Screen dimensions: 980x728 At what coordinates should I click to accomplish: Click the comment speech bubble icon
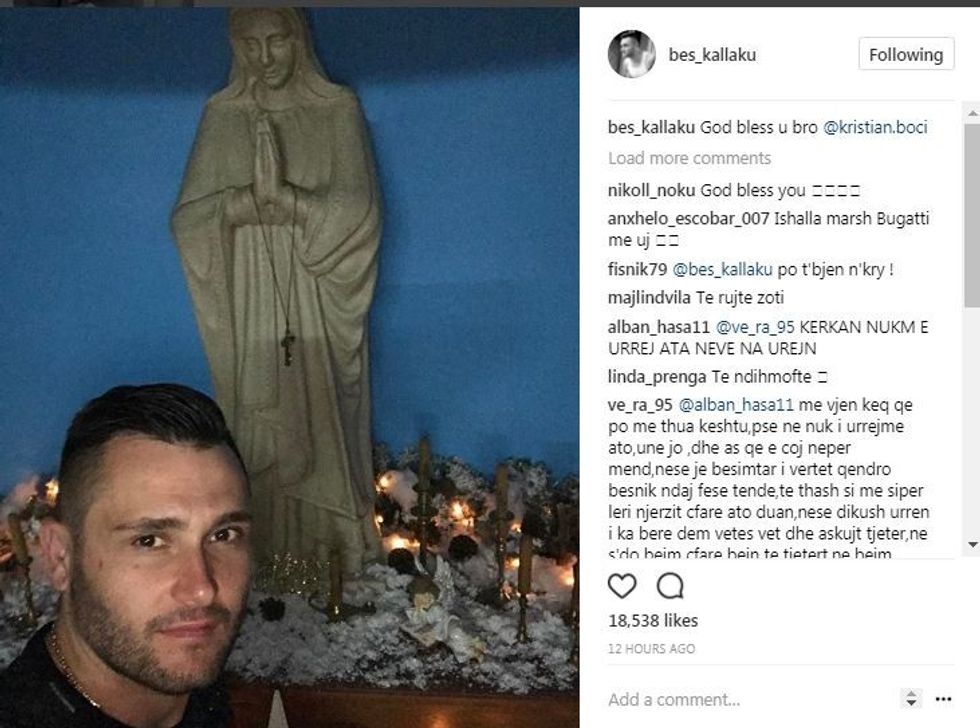pos(670,586)
